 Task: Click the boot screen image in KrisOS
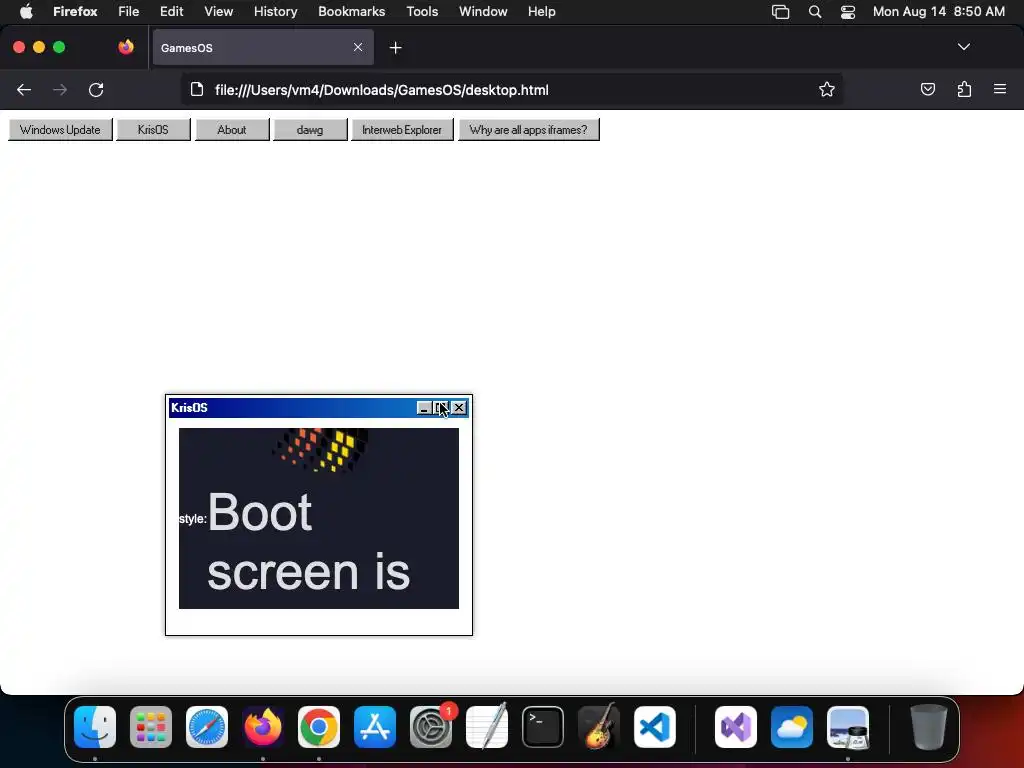[319, 518]
